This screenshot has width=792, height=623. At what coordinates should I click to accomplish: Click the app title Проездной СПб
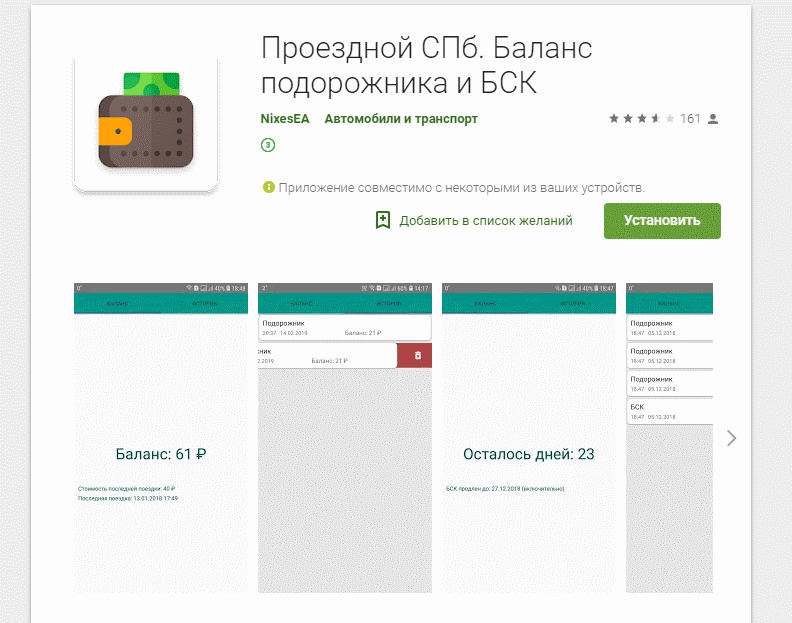[x=426, y=65]
